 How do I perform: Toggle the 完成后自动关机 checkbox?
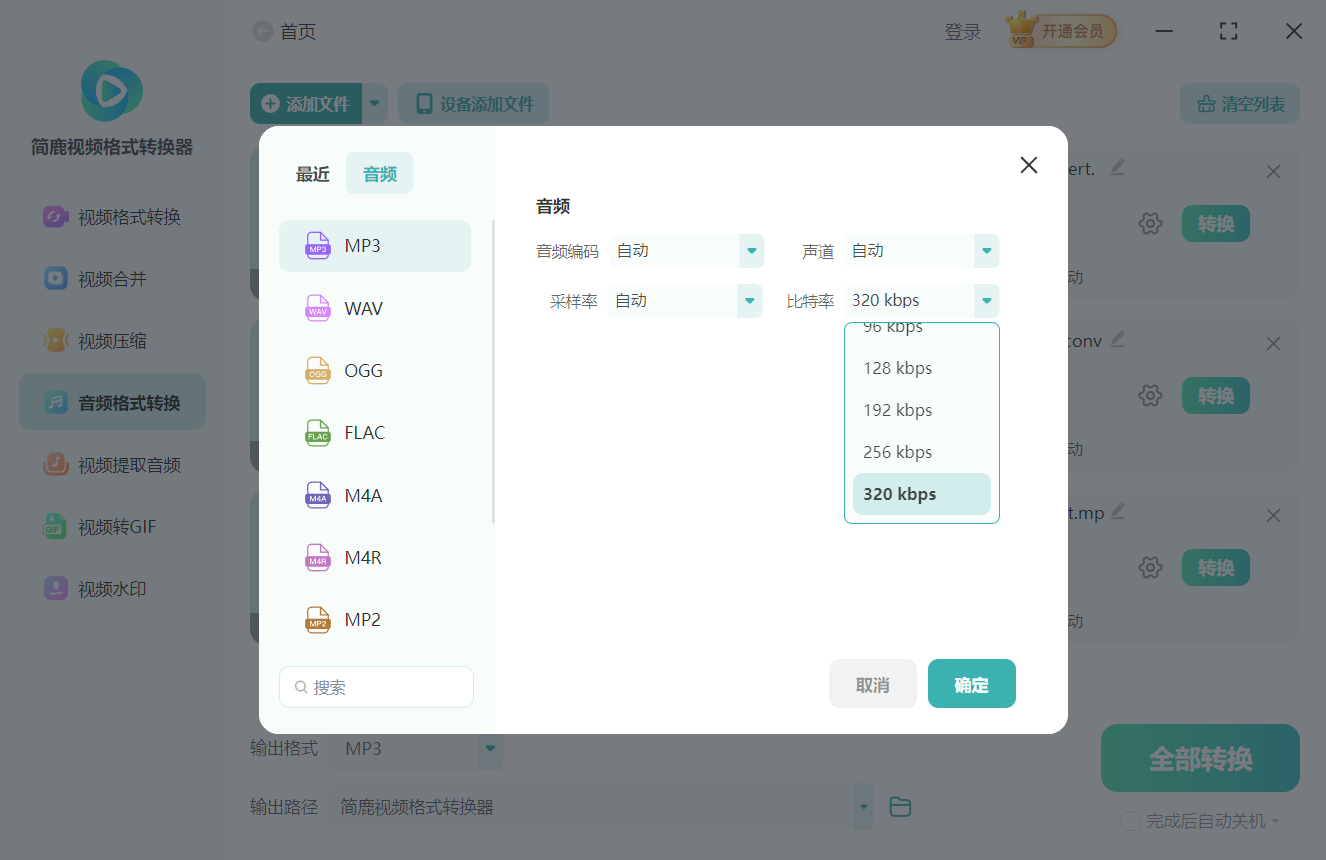point(1131,821)
